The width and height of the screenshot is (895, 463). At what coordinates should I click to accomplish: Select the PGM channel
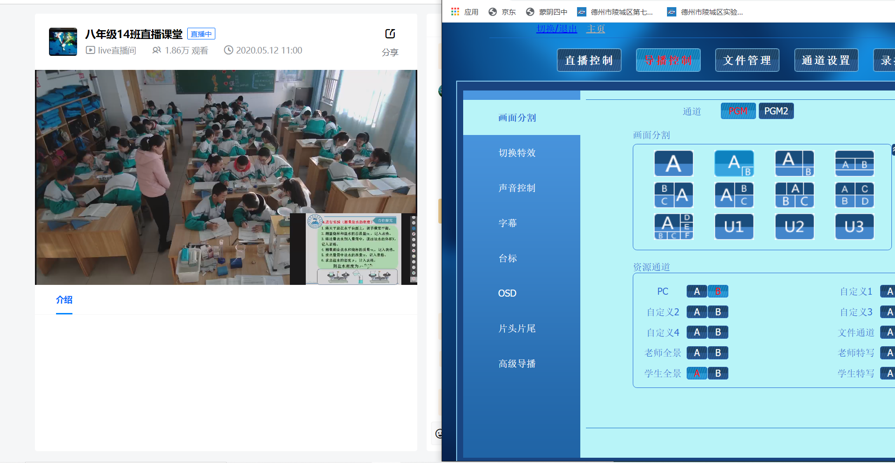click(738, 111)
